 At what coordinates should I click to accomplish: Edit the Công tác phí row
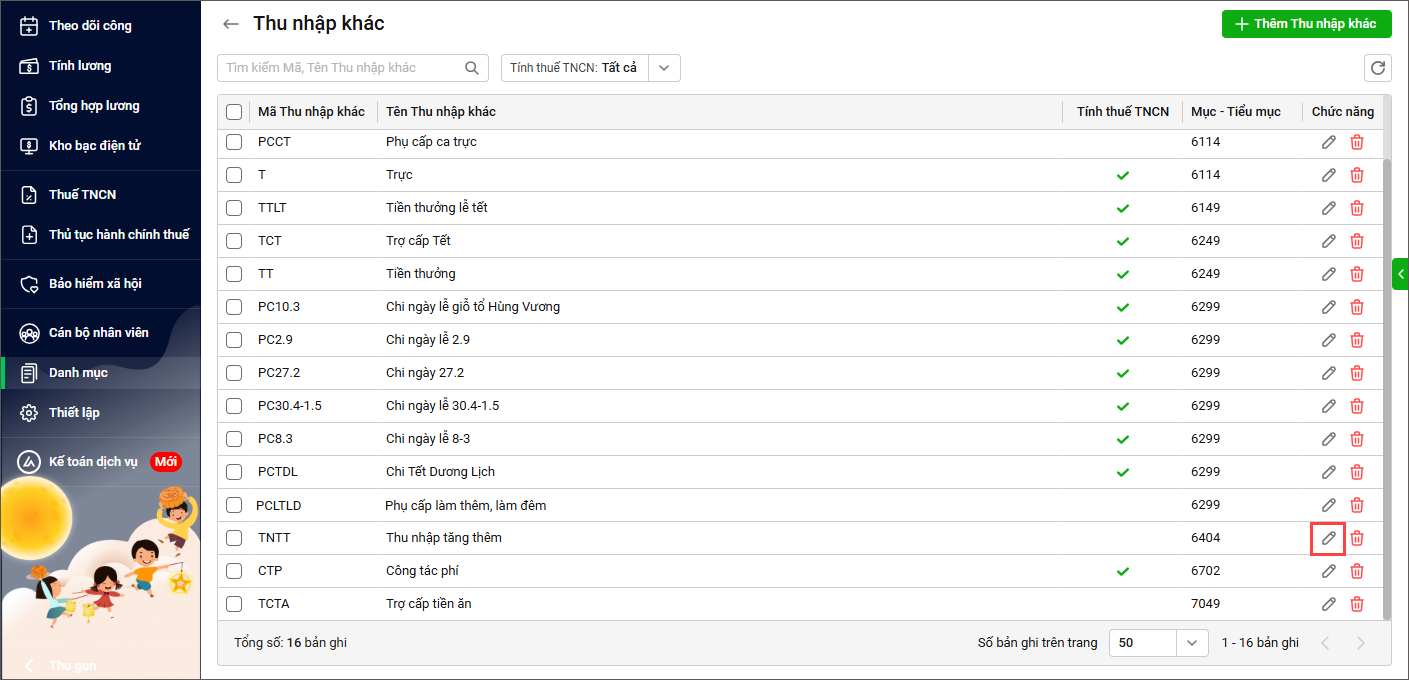tap(1328, 571)
